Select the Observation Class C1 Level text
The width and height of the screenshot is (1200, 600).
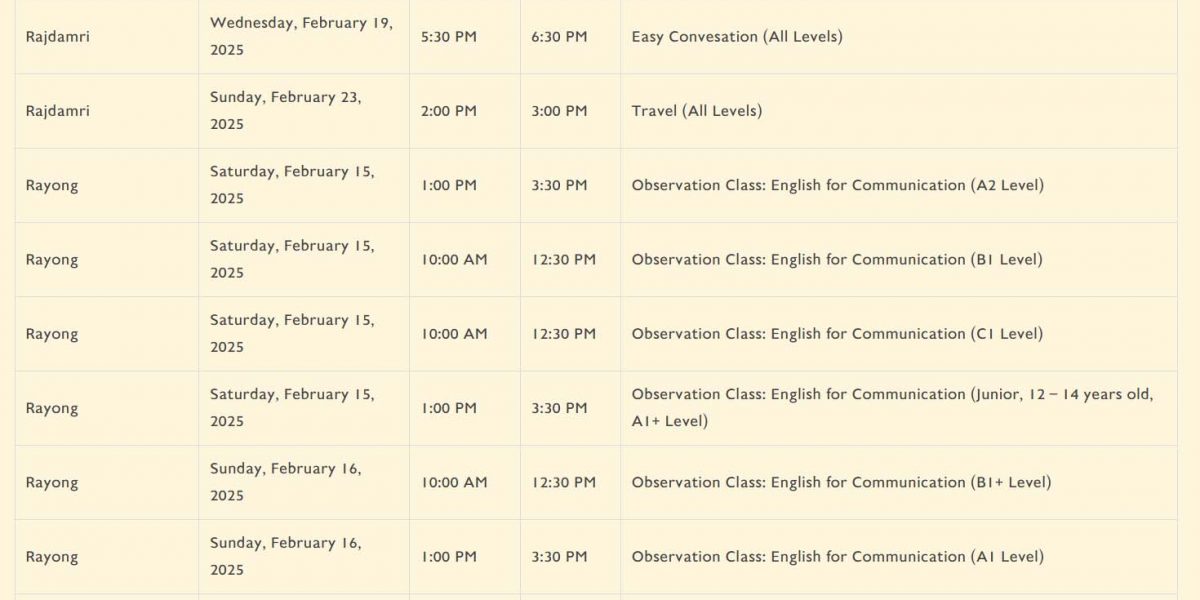pyautogui.click(x=837, y=333)
